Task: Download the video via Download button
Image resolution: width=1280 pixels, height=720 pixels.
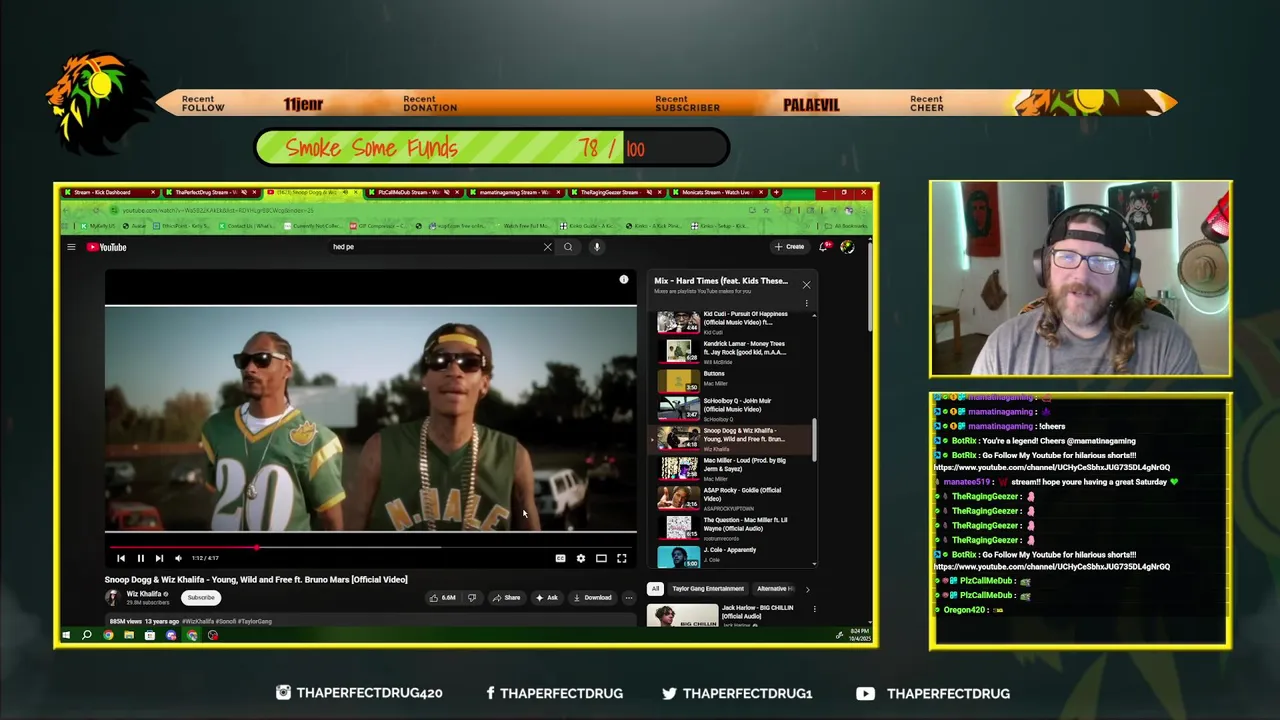Action: [593, 598]
